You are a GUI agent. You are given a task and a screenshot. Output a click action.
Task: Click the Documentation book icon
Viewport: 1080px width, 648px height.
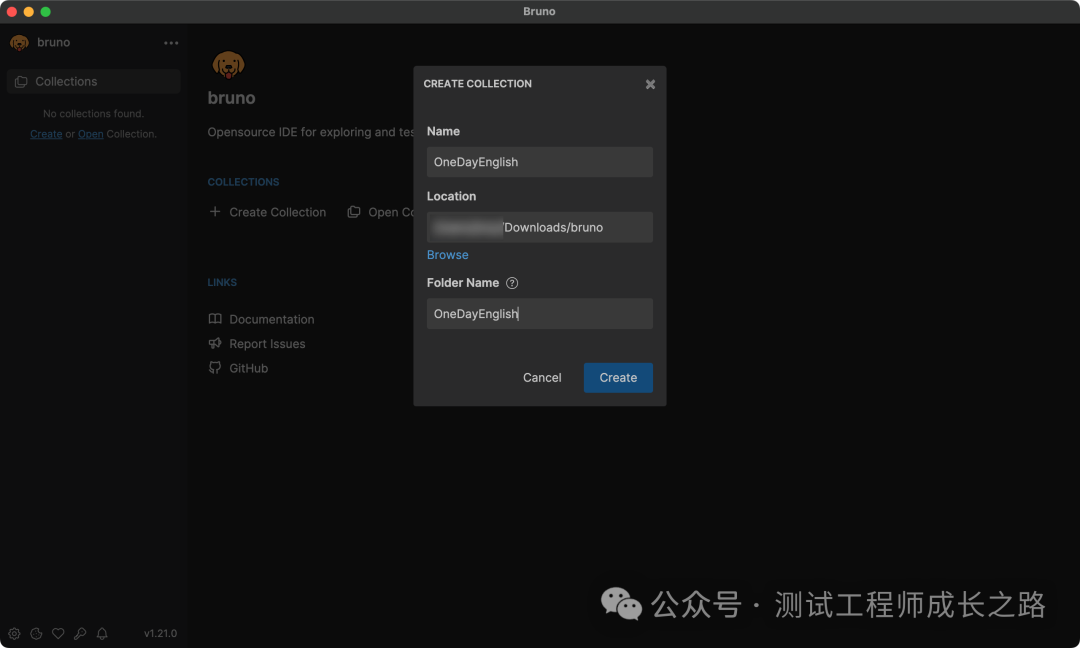point(215,319)
